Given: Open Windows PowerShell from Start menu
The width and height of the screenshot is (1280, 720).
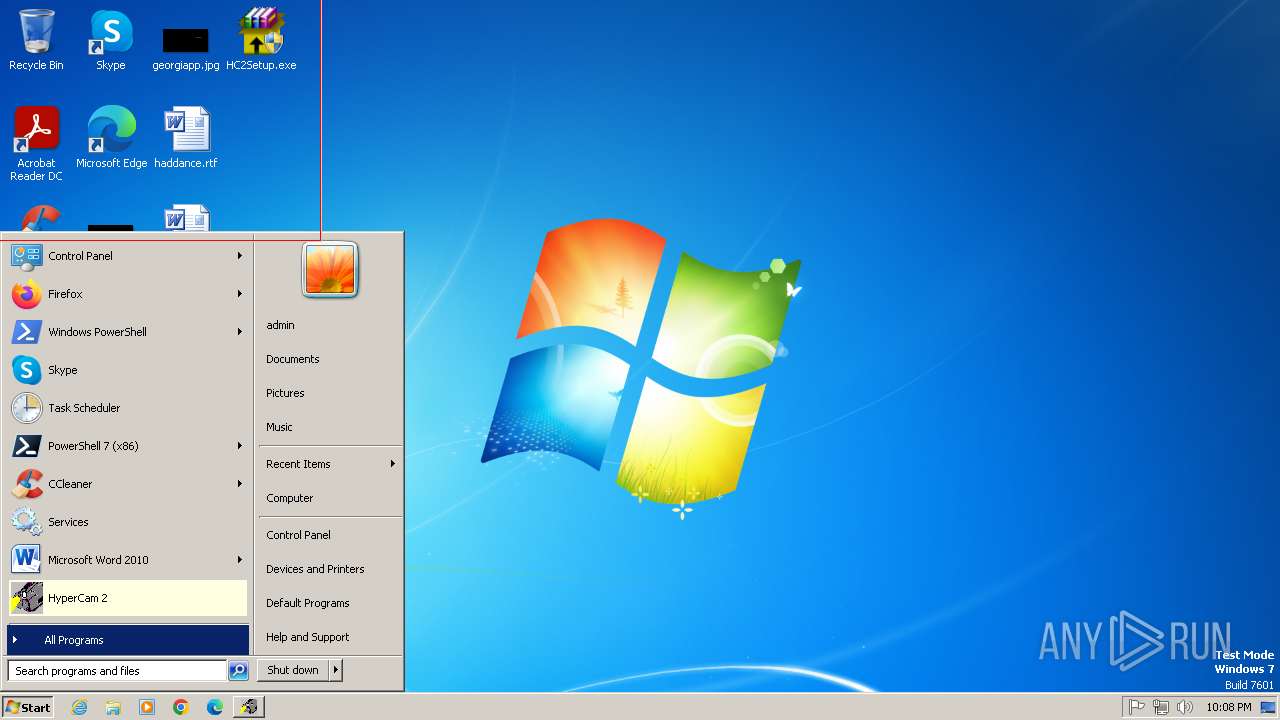Looking at the screenshot, I should tap(127, 332).
